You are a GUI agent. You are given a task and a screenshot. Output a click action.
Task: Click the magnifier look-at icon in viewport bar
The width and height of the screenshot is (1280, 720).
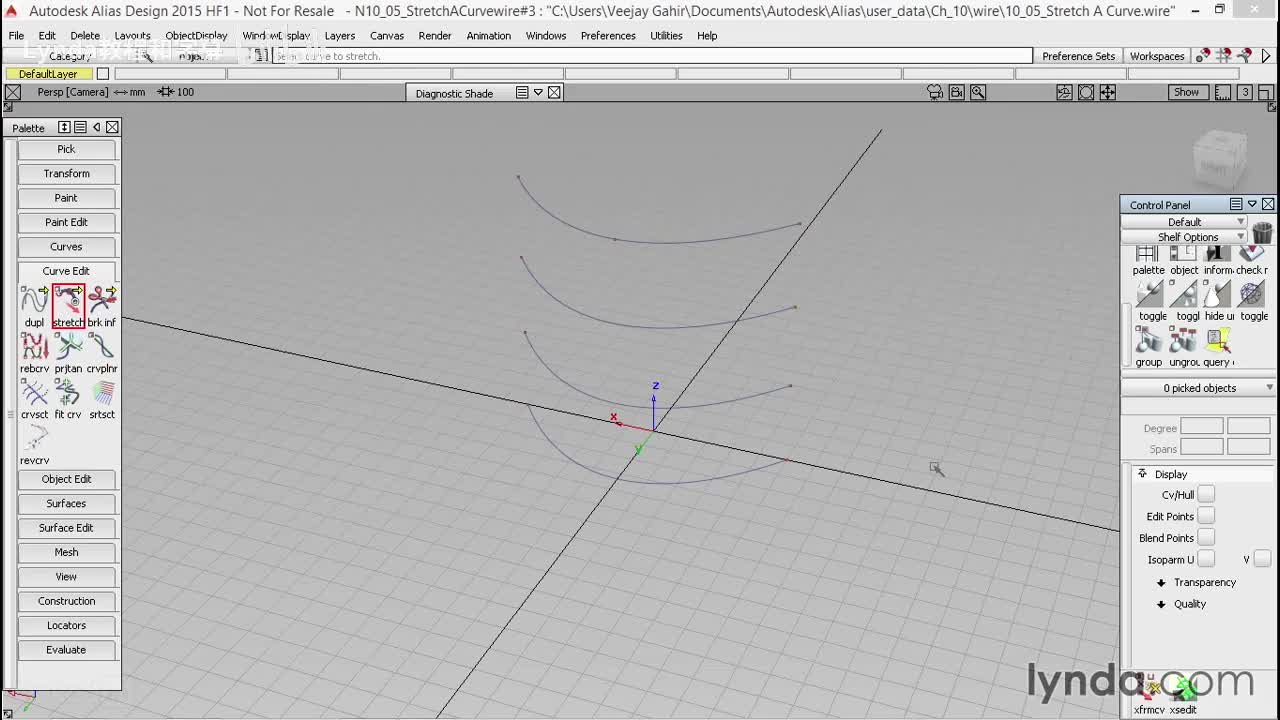pos(978,92)
